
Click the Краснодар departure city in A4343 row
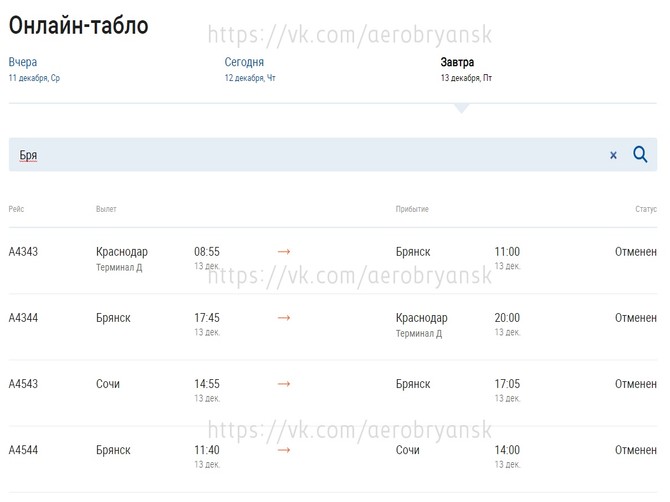122,252
